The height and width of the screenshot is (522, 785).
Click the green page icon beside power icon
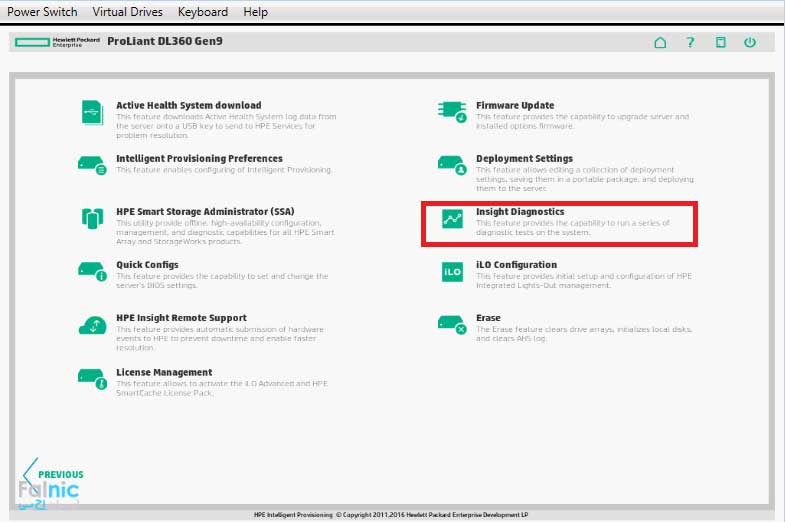(720, 43)
